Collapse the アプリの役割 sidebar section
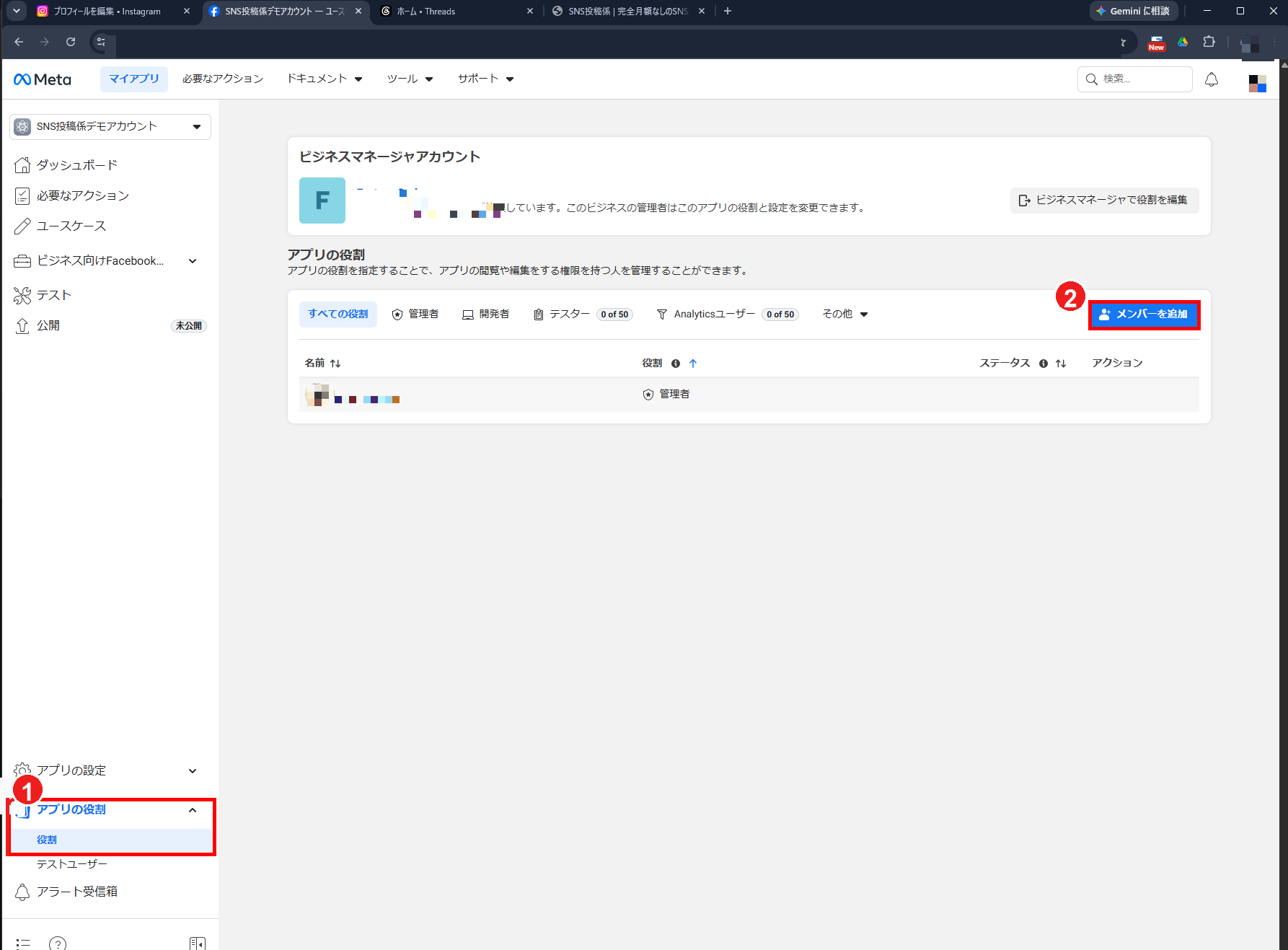1288x950 pixels. [x=193, y=810]
